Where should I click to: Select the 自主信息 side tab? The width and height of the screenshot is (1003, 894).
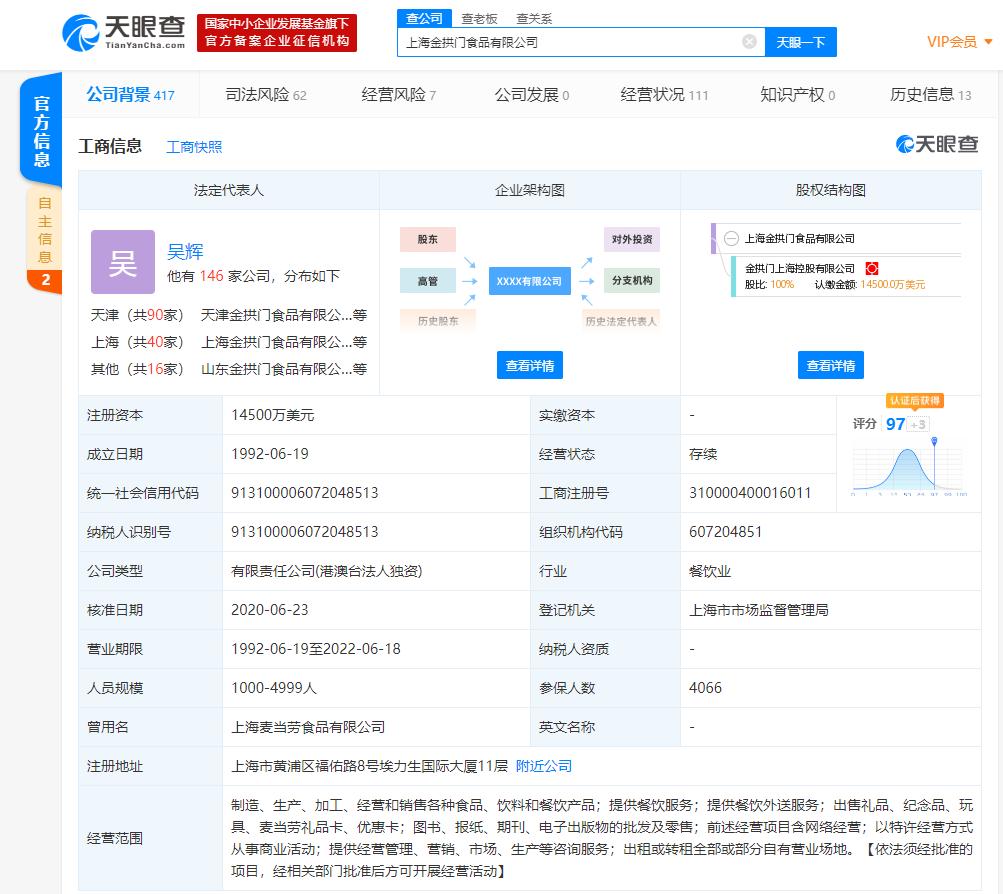[x=44, y=230]
